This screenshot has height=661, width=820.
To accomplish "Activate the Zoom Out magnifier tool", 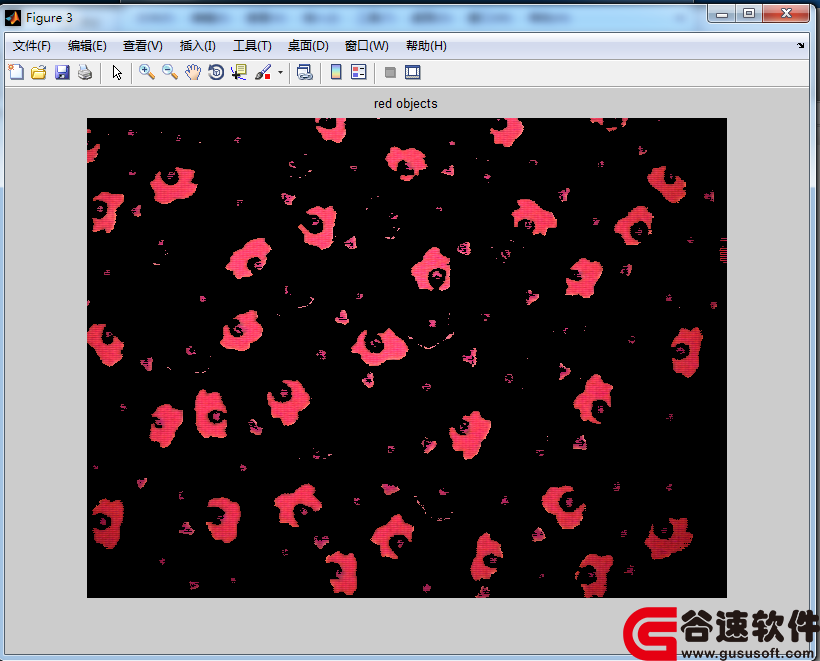I will 170,72.
